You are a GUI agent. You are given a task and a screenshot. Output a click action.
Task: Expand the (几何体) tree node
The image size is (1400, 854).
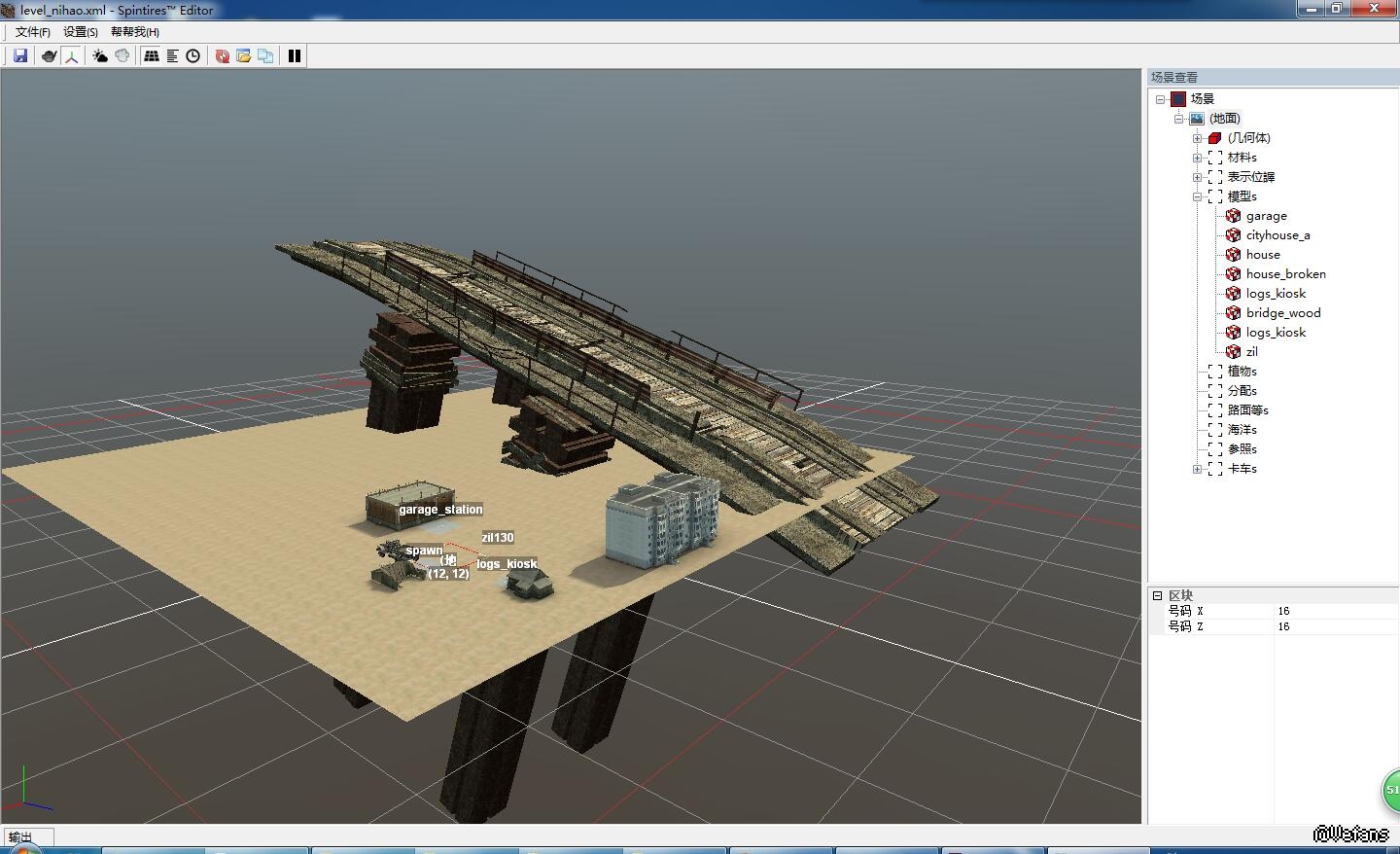[x=1197, y=138]
